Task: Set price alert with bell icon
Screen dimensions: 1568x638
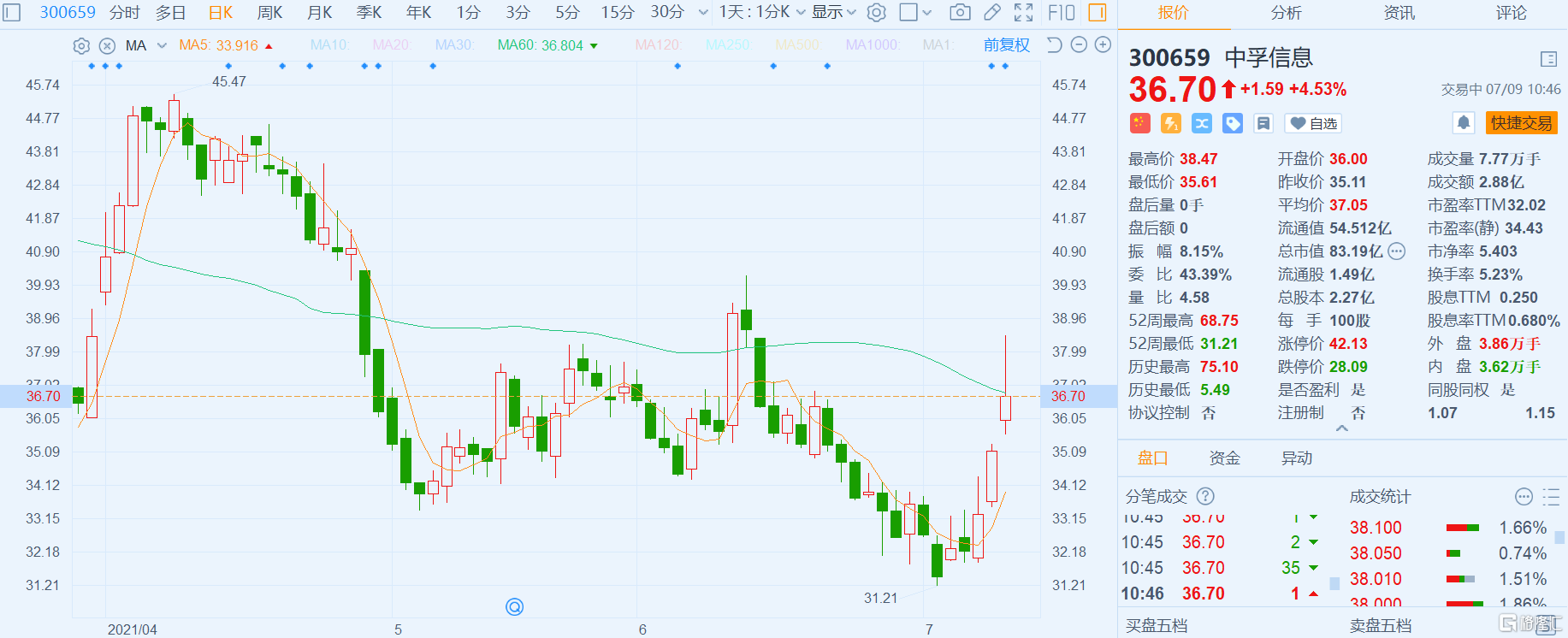Action: click(x=1464, y=123)
